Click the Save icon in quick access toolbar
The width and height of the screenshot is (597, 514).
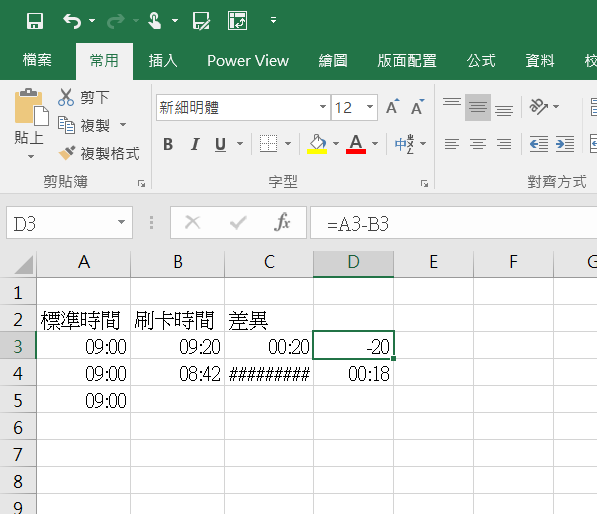tap(35, 21)
